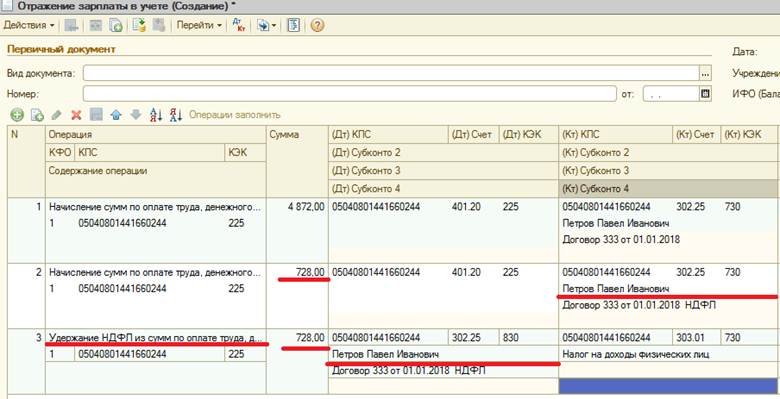Open Вид документа selection with ellipsis button
The width and height of the screenshot is (780, 399).
point(705,73)
